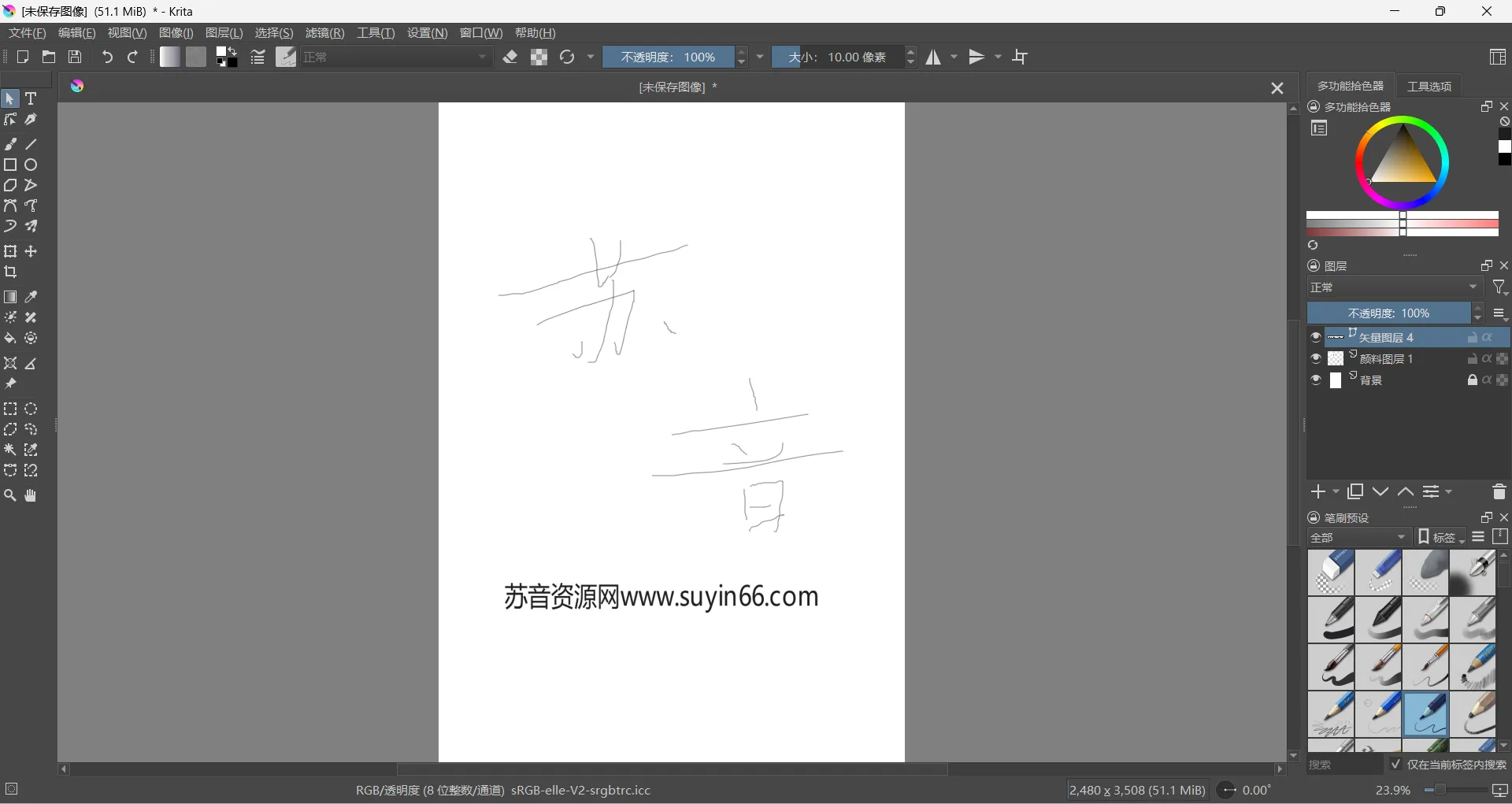Pick the Transform tool
1512x804 pixels.
(x=10, y=251)
